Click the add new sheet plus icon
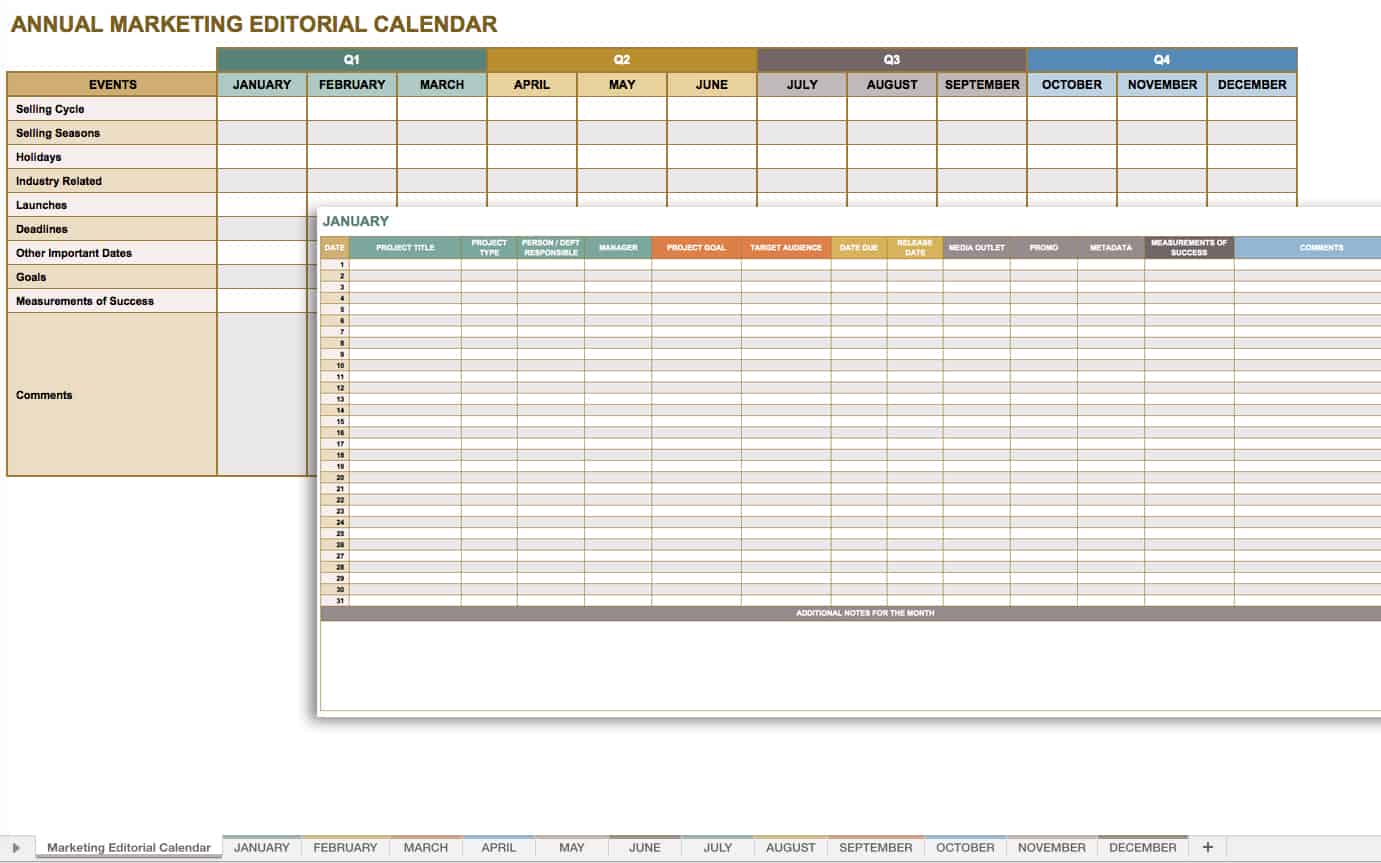1381x863 pixels. click(x=1207, y=847)
